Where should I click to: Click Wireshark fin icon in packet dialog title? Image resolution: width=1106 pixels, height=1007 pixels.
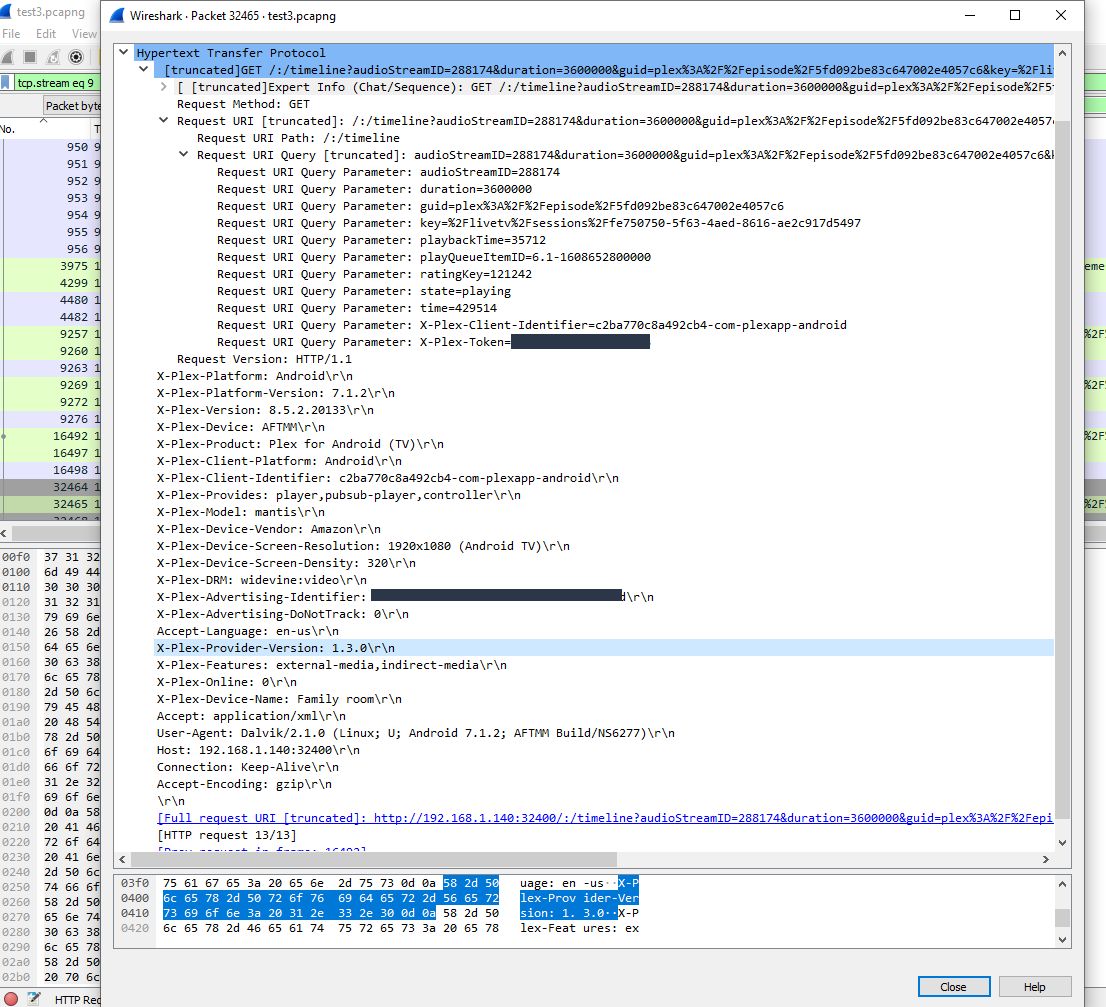(x=117, y=16)
